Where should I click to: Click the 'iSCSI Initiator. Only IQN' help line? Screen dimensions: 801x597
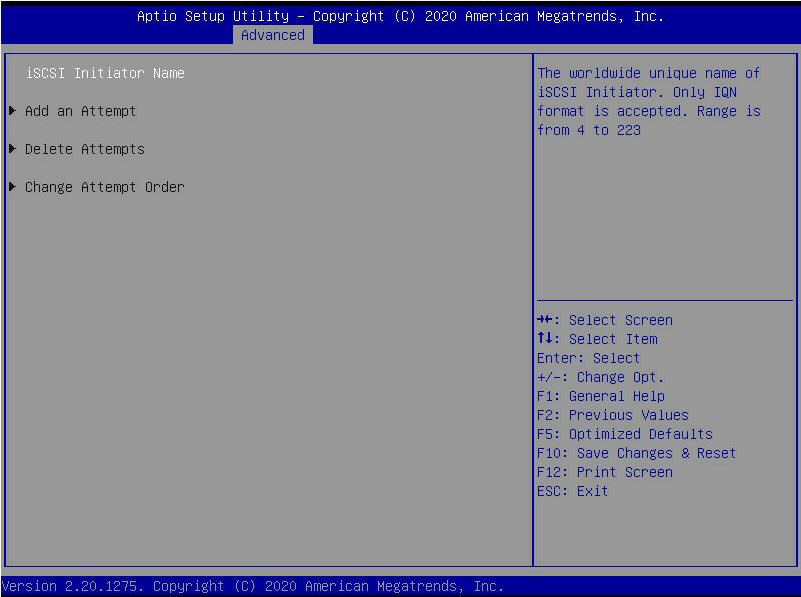tap(637, 92)
